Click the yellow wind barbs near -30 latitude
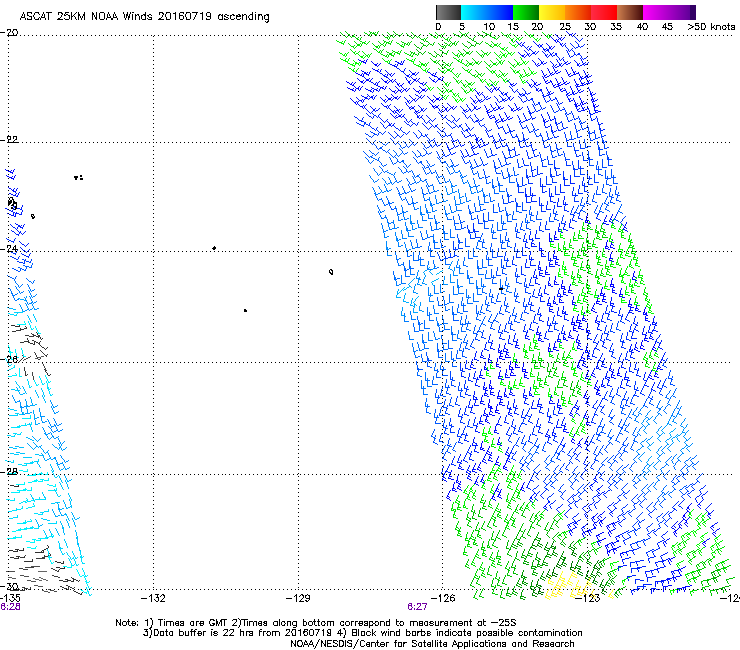Viewport: 740px width, 650px height. pyautogui.click(x=569, y=585)
